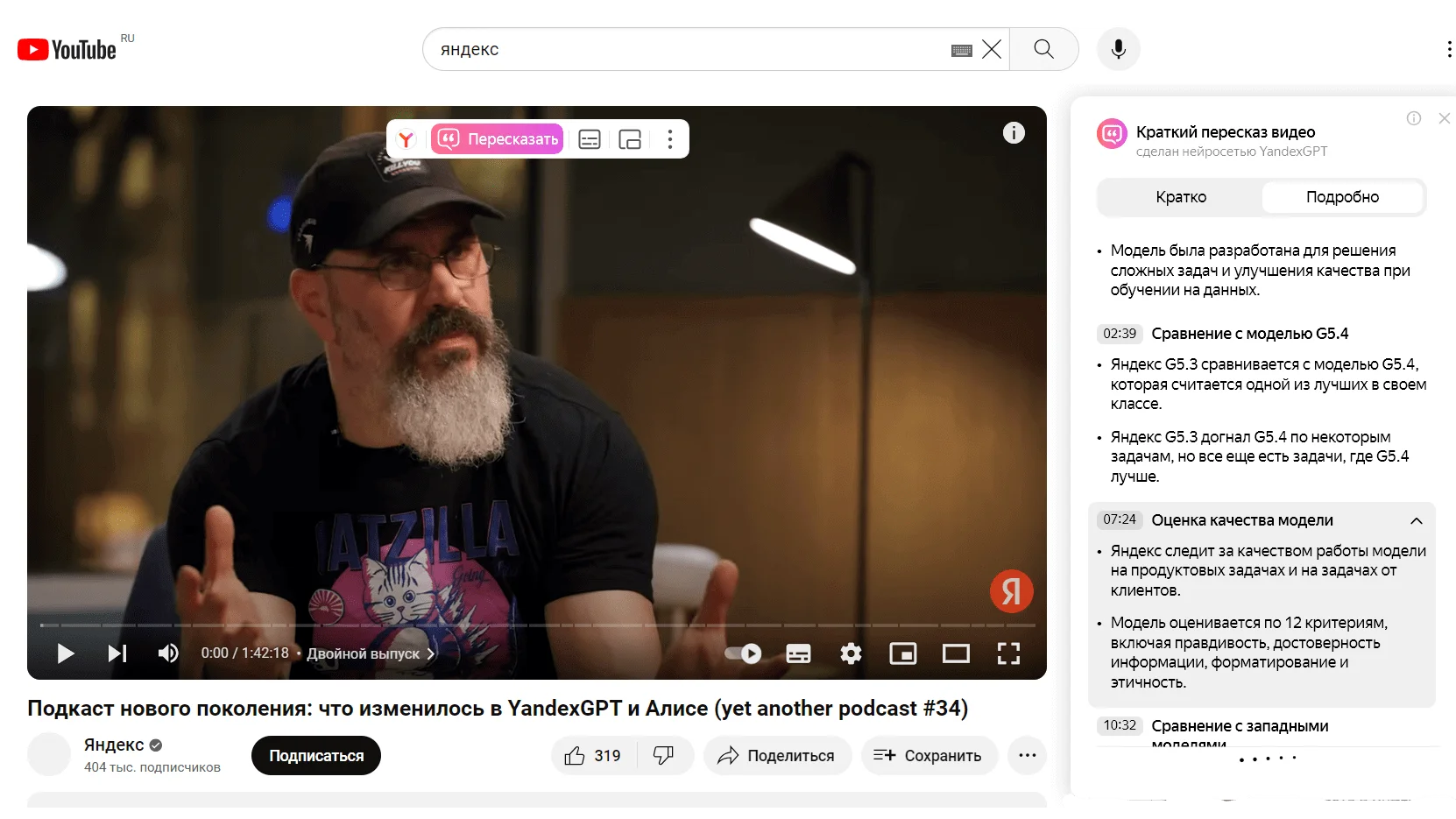Play the video
The height and width of the screenshot is (819, 1456).
pyautogui.click(x=65, y=653)
